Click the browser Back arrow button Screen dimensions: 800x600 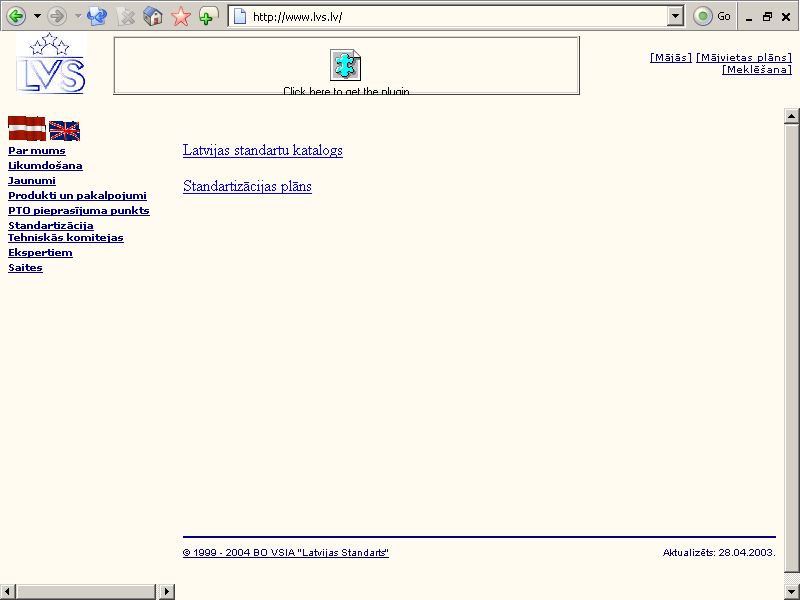click(x=16, y=16)
